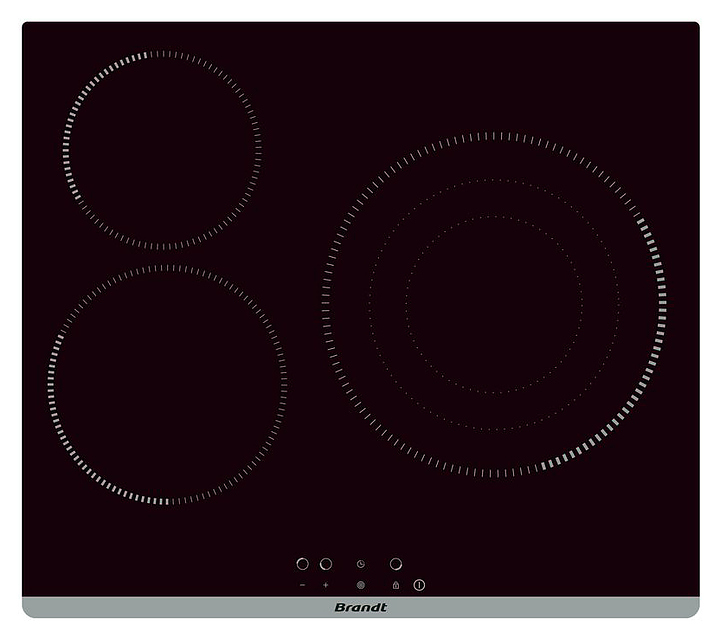Click the center of the top-left cooking zone
The width and height of the screenshot is (720, 639).
click(x=162, y=150)
